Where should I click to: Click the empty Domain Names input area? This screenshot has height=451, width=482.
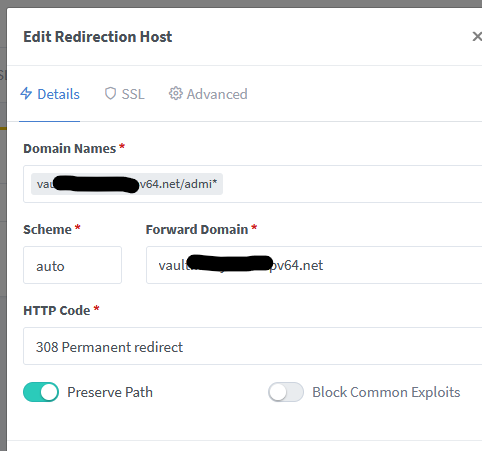tap(352, 184)
